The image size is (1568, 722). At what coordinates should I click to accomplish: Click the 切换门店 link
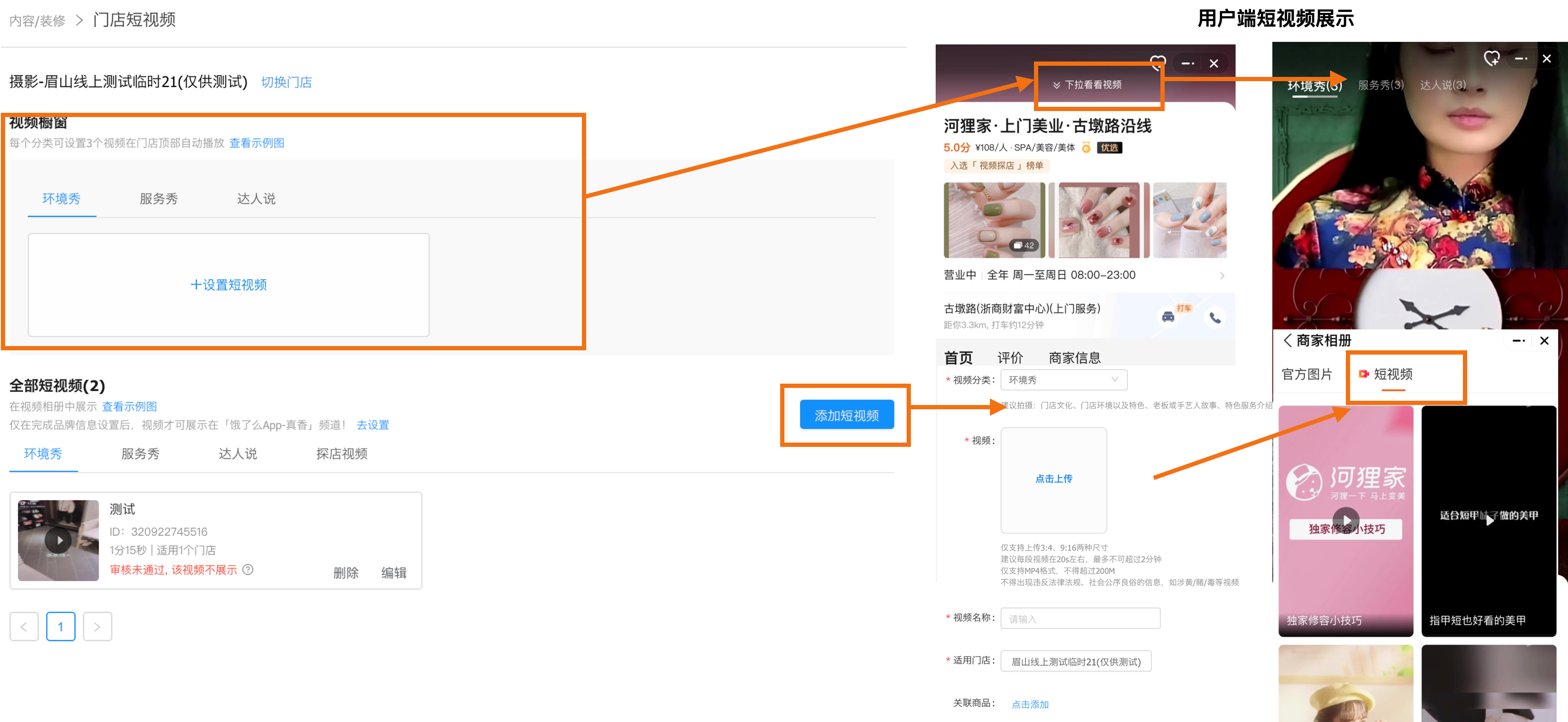pos(286,82)
